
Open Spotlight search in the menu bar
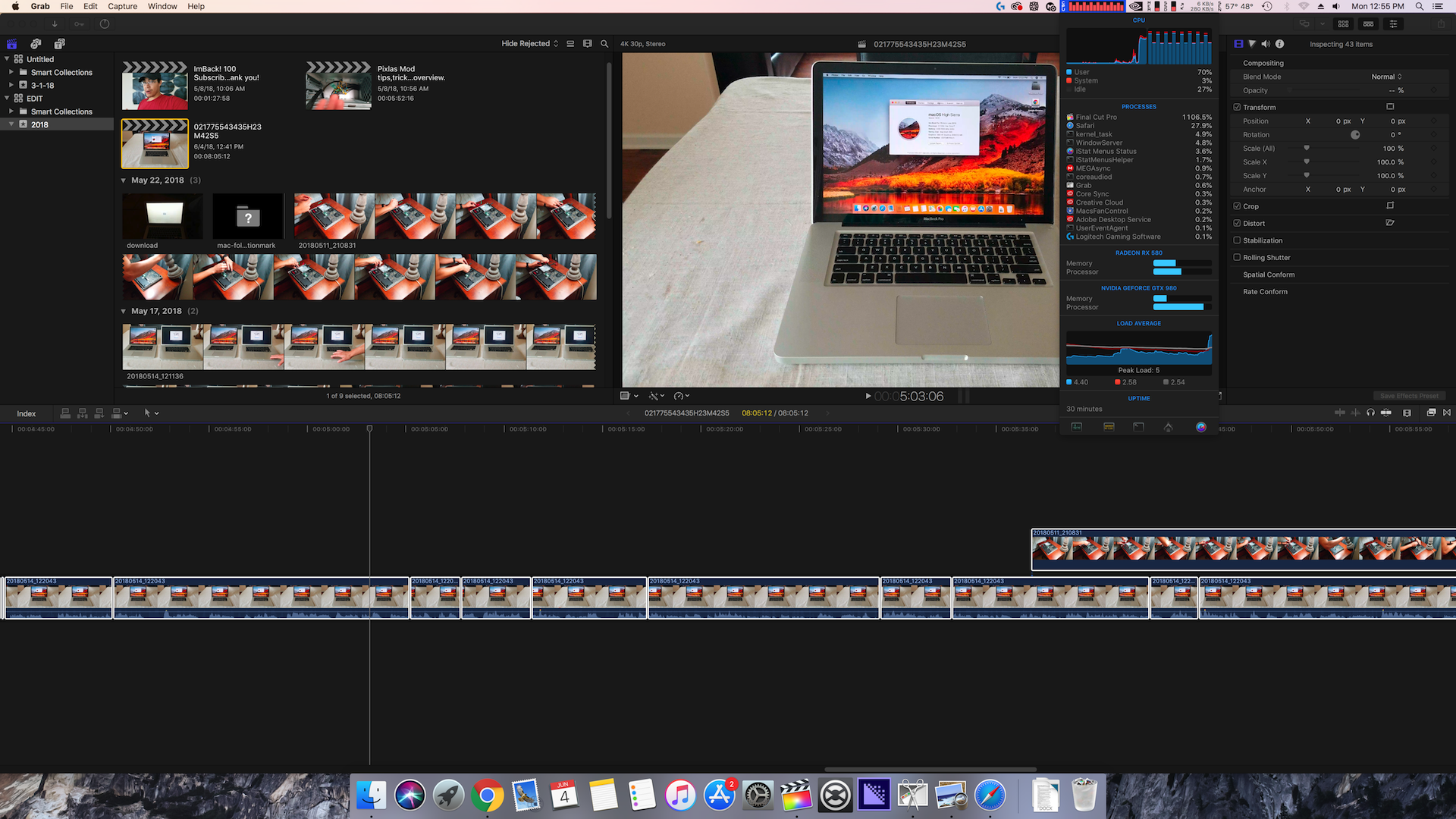point(1419,6)
